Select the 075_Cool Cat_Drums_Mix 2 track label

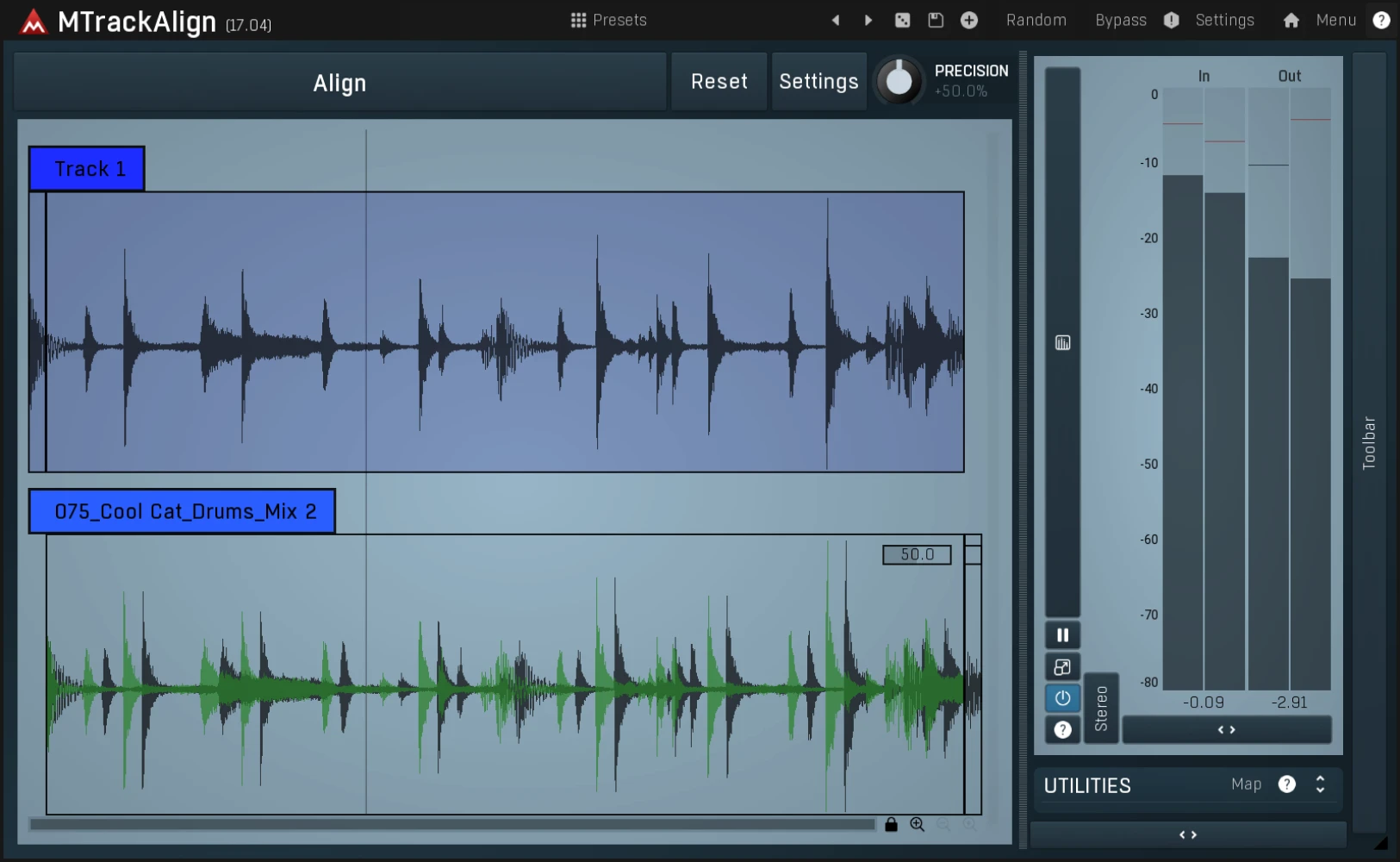pos(181,510)
